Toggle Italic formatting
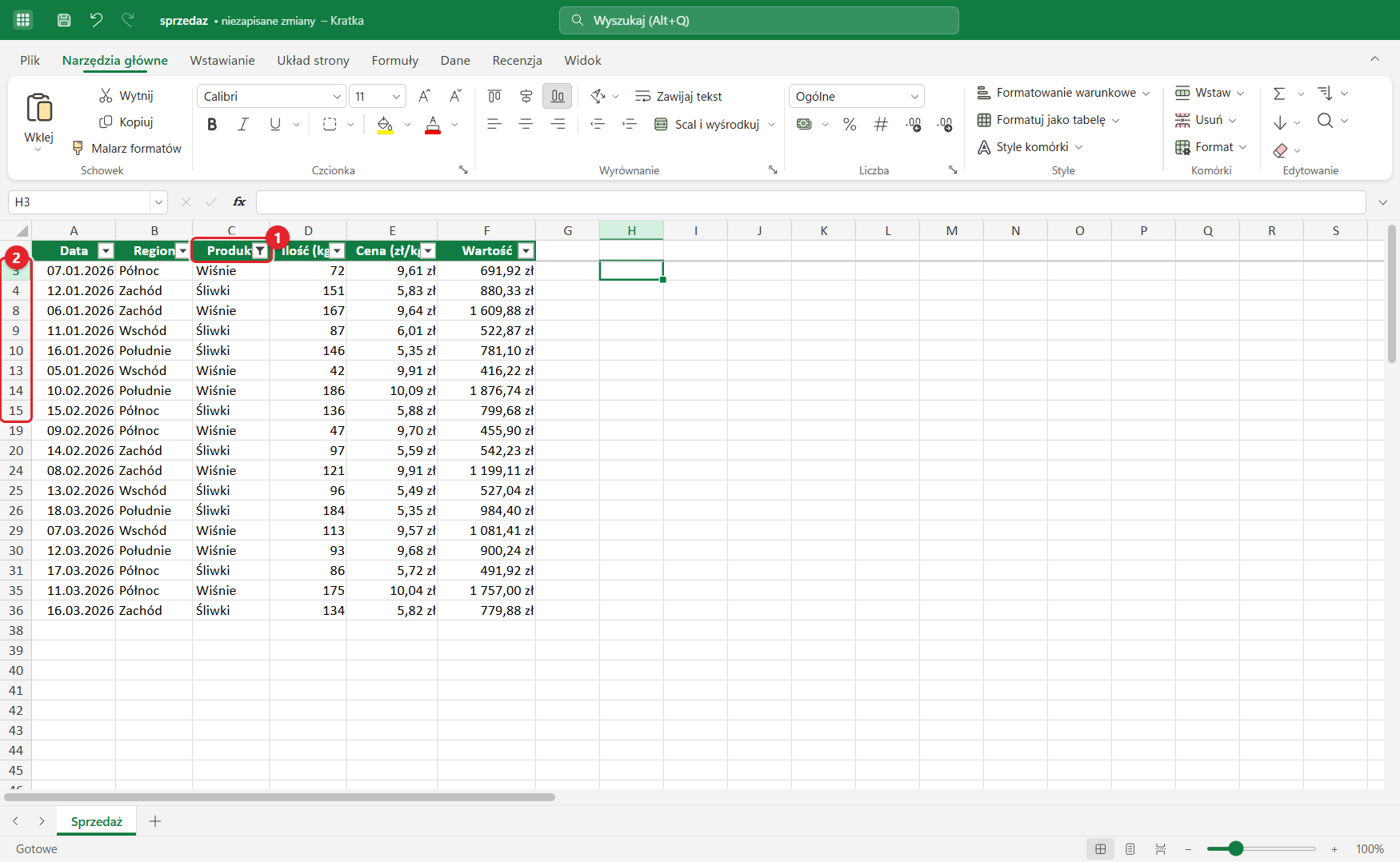1400x862 pixels. pos(243,124)
